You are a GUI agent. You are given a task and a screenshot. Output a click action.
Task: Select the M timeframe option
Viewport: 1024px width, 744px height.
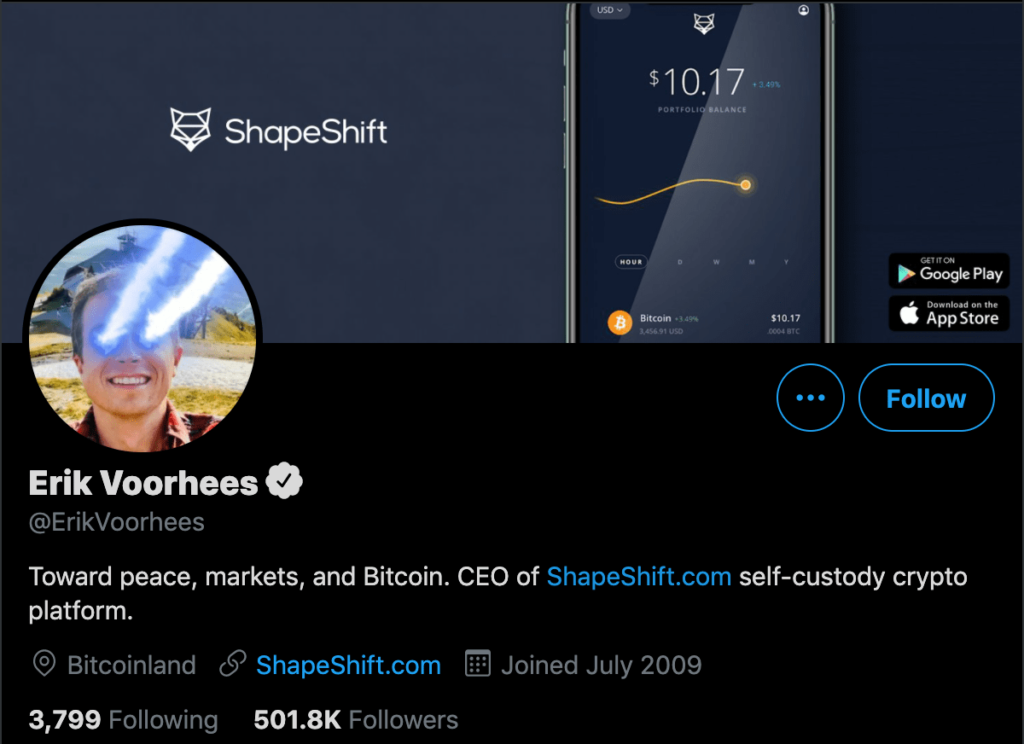click(751, 261)
